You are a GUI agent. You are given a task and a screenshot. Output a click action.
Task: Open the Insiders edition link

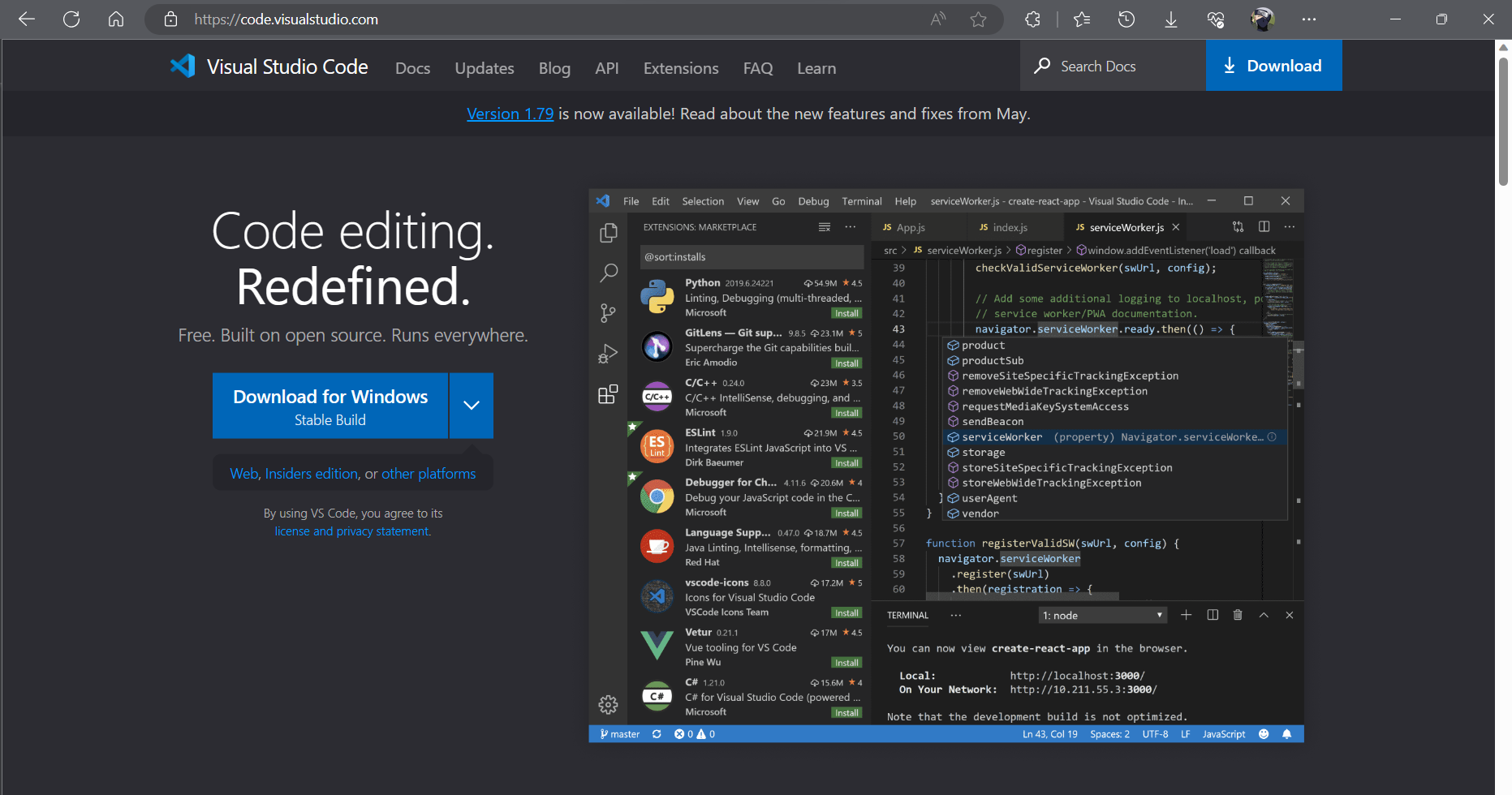coord(312,474)
